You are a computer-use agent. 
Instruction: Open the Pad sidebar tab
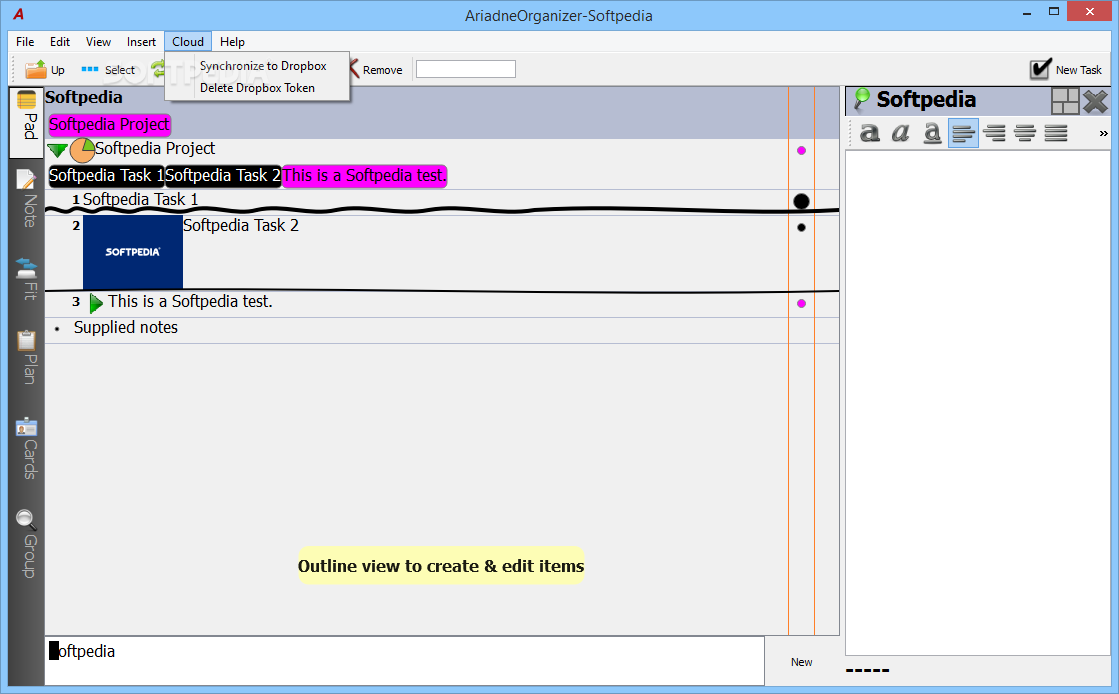pyautogui.click(x=27, y=122)
